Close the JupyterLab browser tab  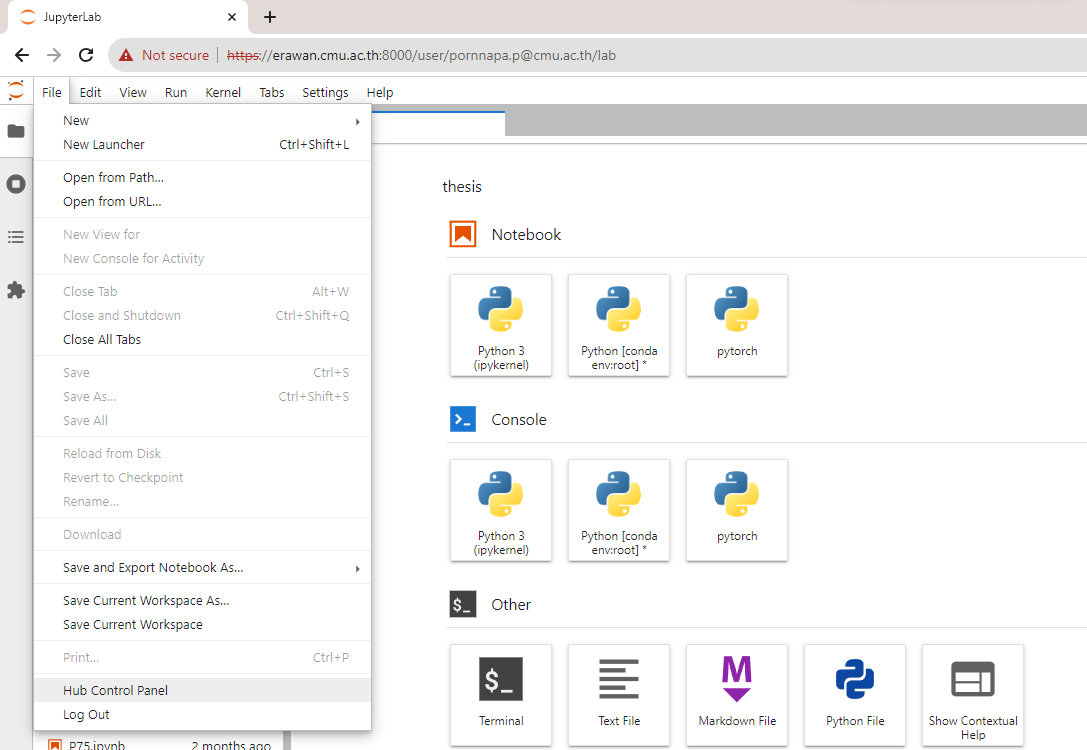[232, 17]
